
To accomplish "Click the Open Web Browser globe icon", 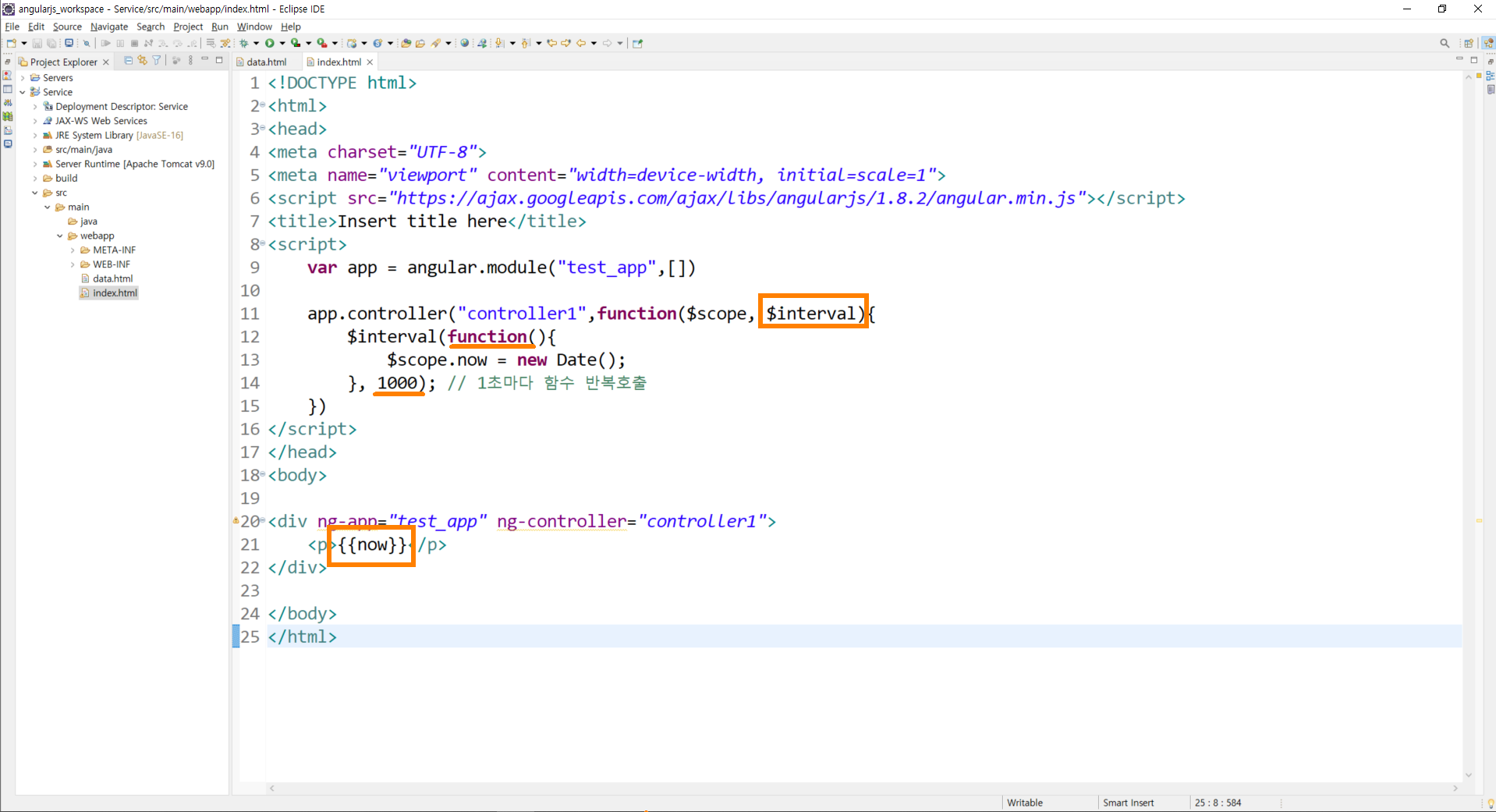I will [465, 44].
